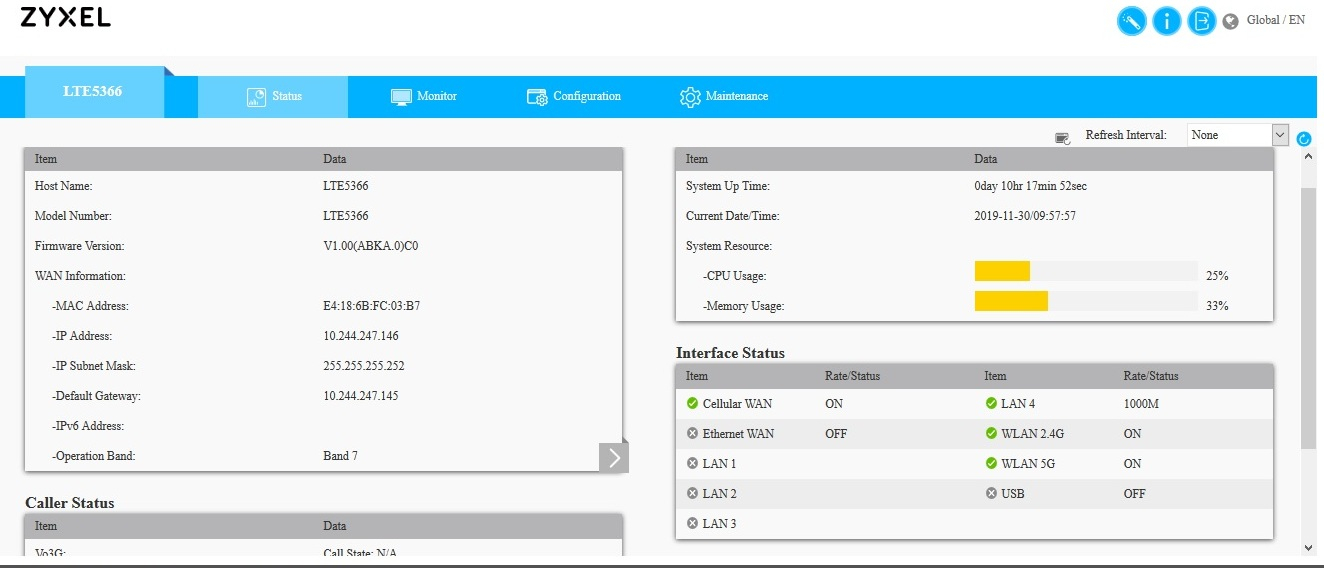Click the date/time 2019-11-30/09:57:57

(x=1025, y=216)
